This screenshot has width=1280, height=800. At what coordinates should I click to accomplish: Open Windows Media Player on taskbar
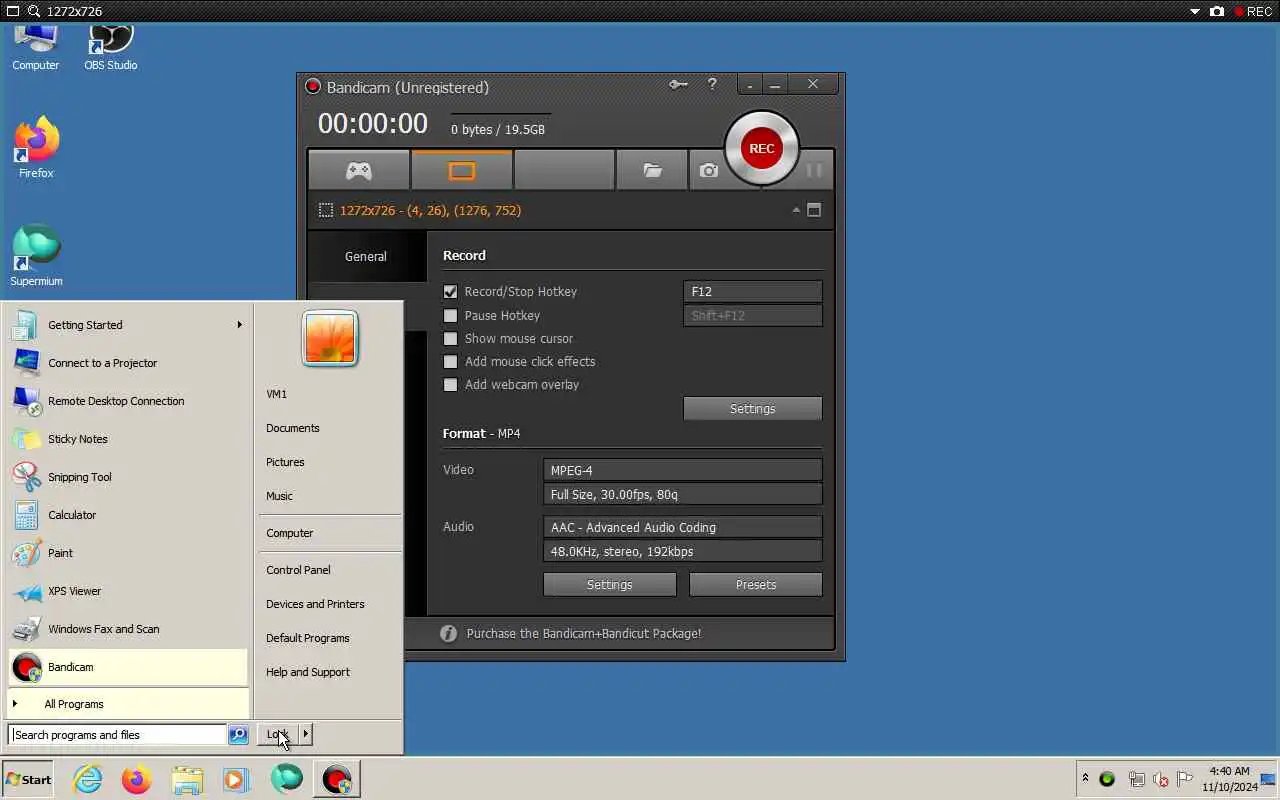tap(236, 779)
